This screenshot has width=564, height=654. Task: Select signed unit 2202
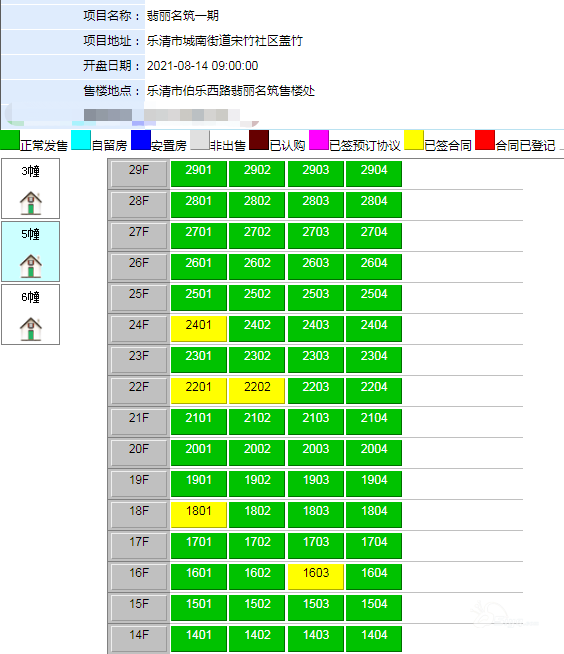coord(257,390)
